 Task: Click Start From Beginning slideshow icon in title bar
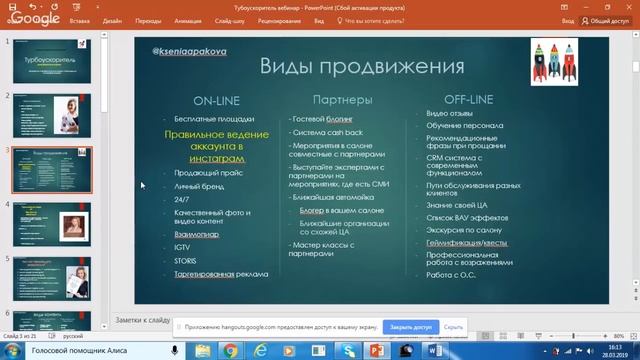tap(76, 7)
